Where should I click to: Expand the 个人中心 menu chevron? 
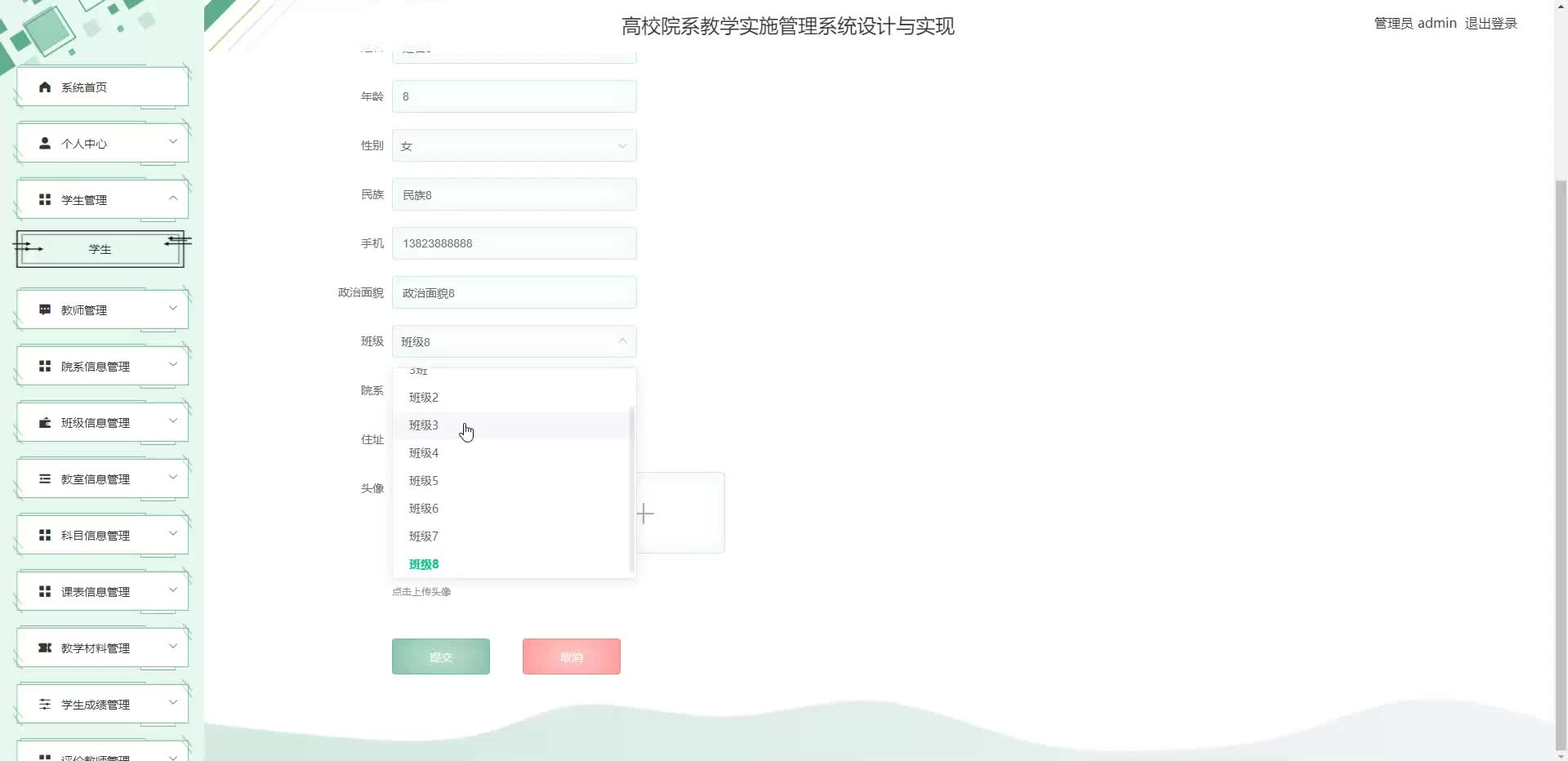173,141
